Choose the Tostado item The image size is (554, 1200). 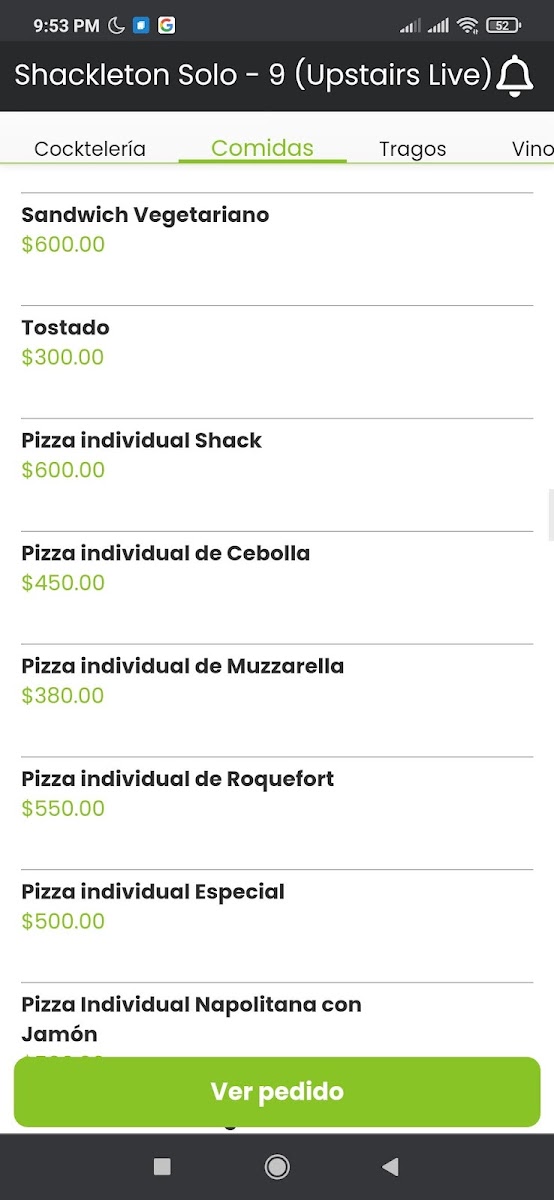point(277,362)
